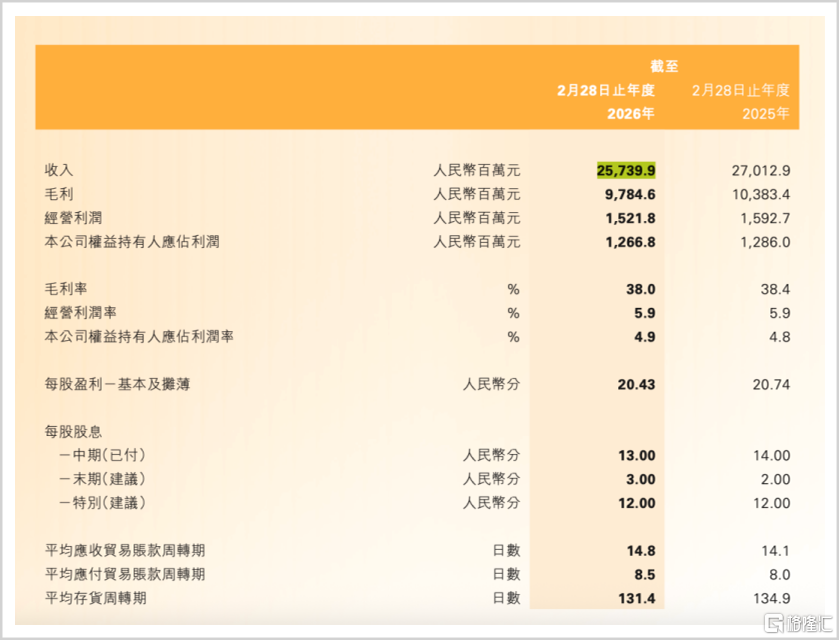Select the inventory turnover 134.9

coord(772,599)
